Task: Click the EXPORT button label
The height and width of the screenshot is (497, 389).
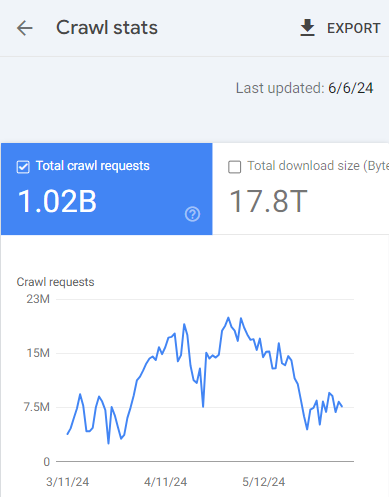Action: [354, 28]
